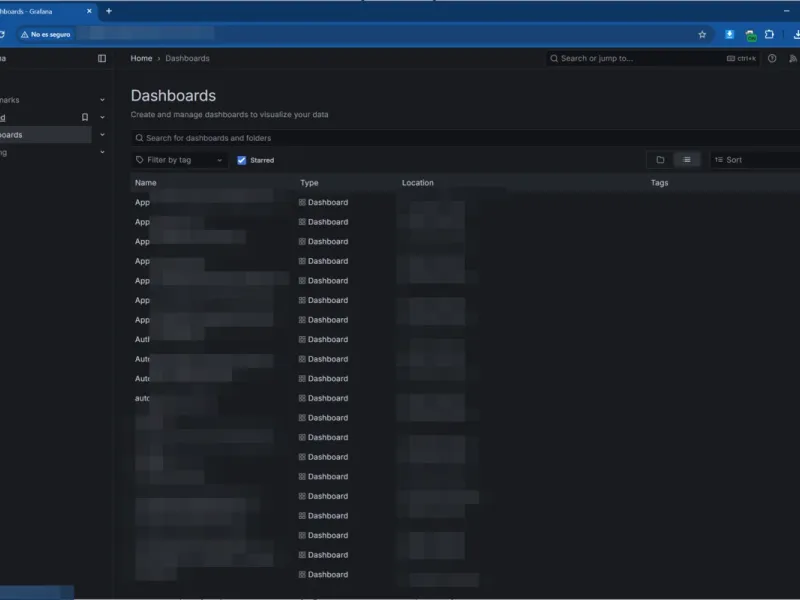Expand the Dashboards sidebar section chevron
The height and width of the screenshot is (600, 800).
tap(103, 135)
